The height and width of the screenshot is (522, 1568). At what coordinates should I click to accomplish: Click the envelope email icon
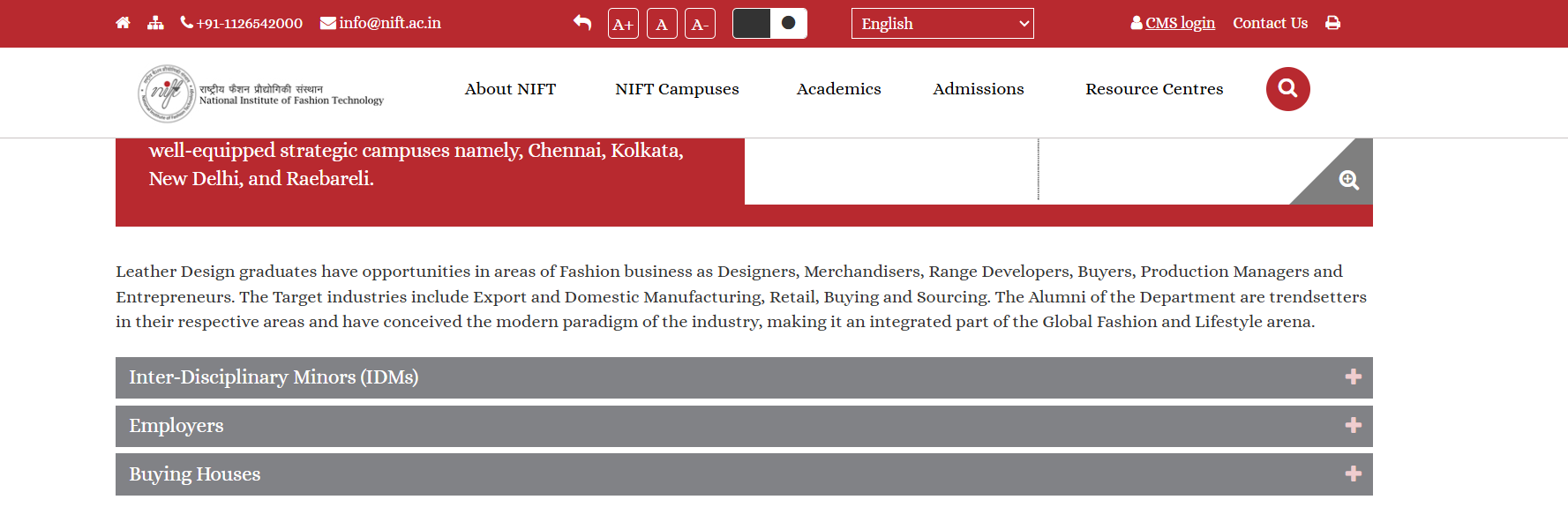coord(327,23)
